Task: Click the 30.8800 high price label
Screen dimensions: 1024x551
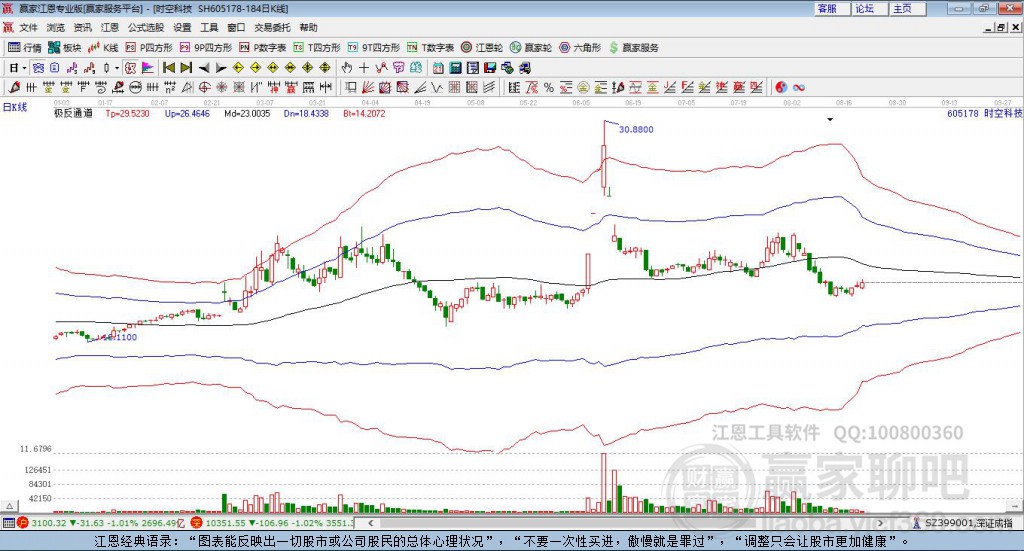Action: (636, 129)
